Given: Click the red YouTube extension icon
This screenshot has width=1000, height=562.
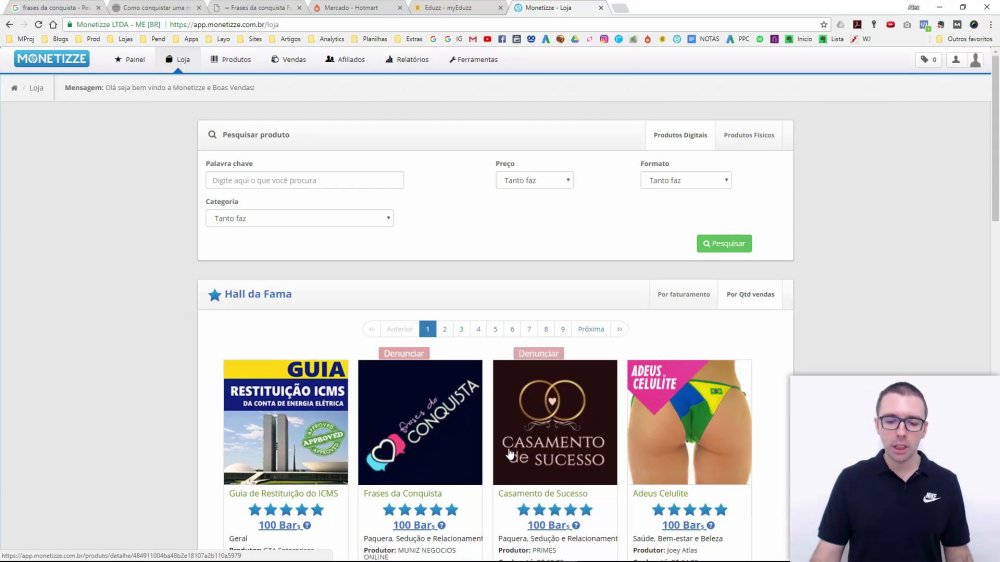Looking at the screenshot, I should pos(890,24).
